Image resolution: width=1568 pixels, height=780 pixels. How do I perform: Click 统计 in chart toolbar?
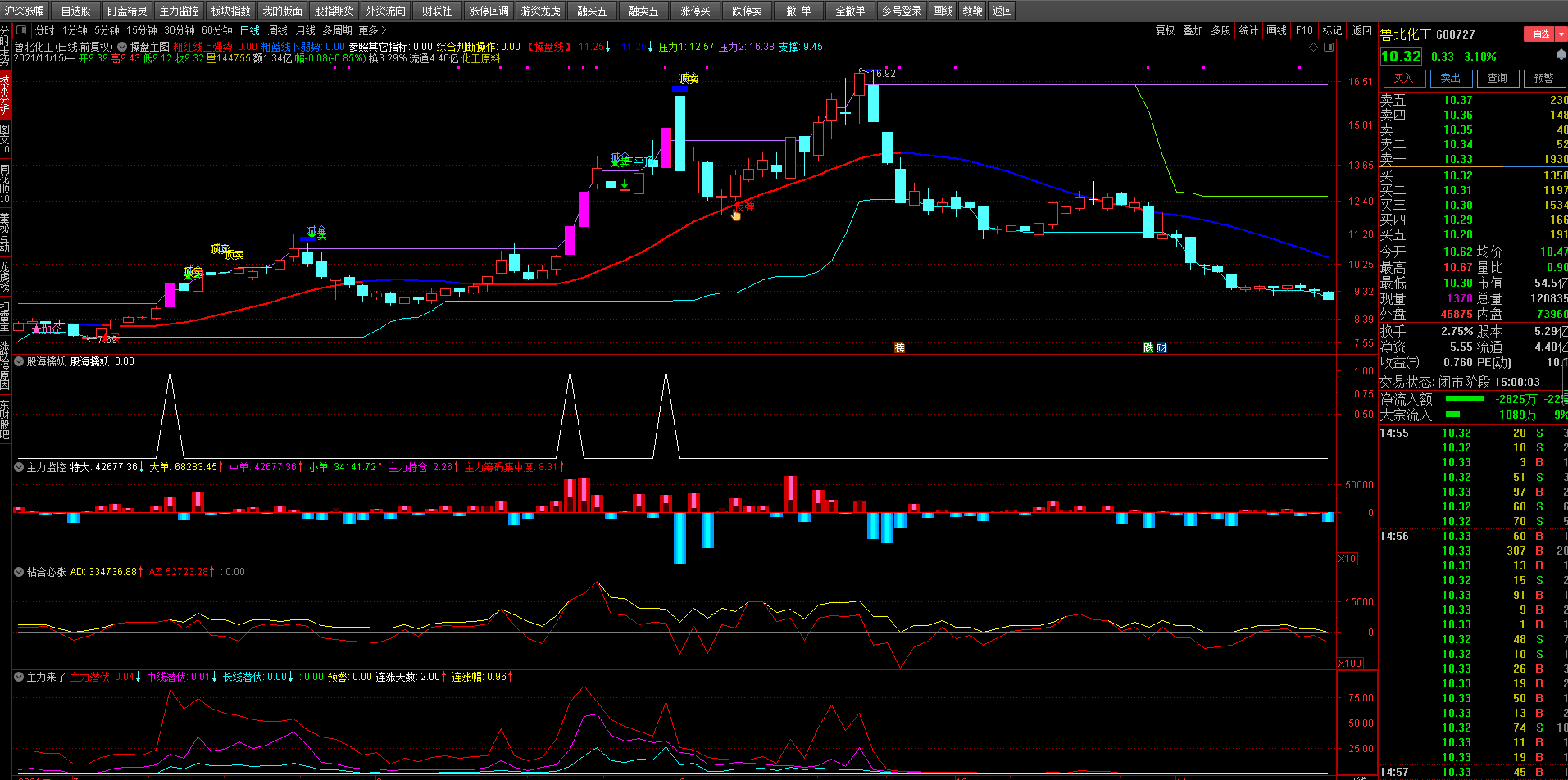pos(1248,30)
